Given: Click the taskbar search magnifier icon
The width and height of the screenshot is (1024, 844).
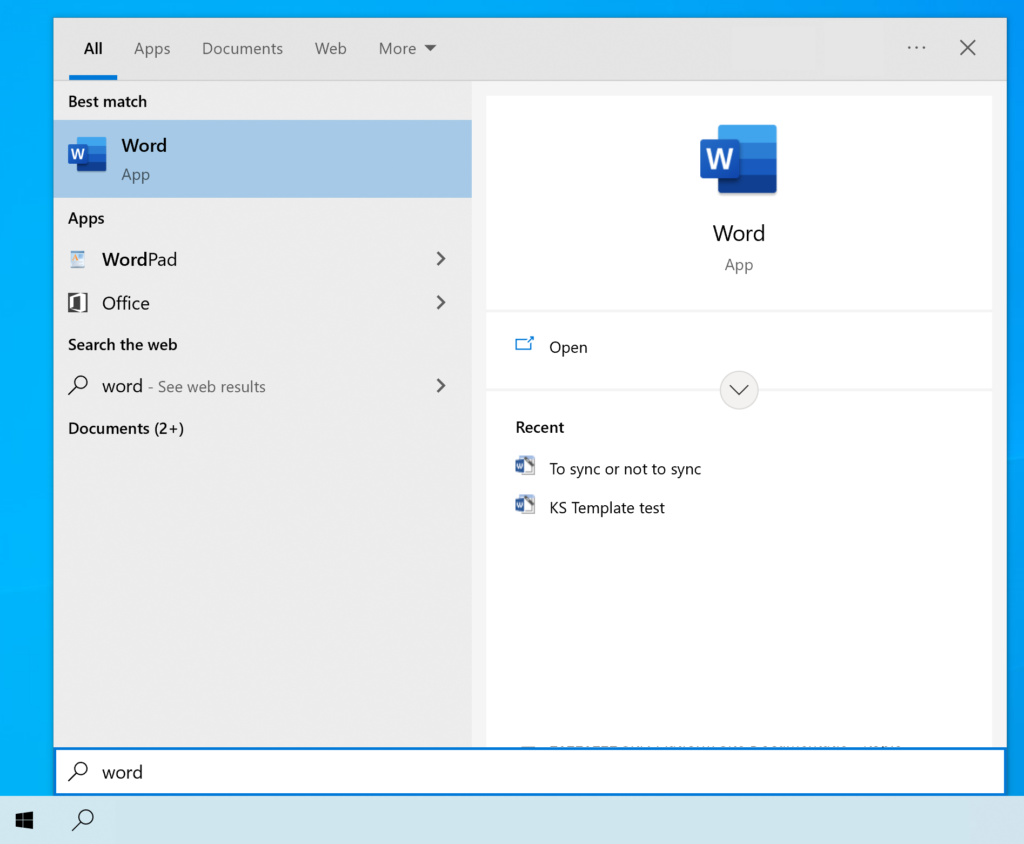Looking at the screenshot, I should click(83, 820).
